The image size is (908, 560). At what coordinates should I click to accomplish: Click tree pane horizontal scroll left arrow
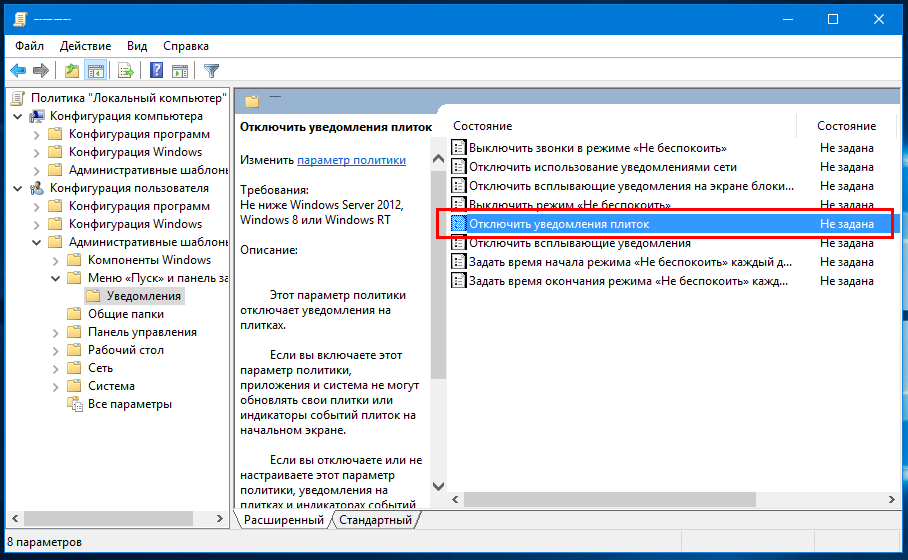15,518
